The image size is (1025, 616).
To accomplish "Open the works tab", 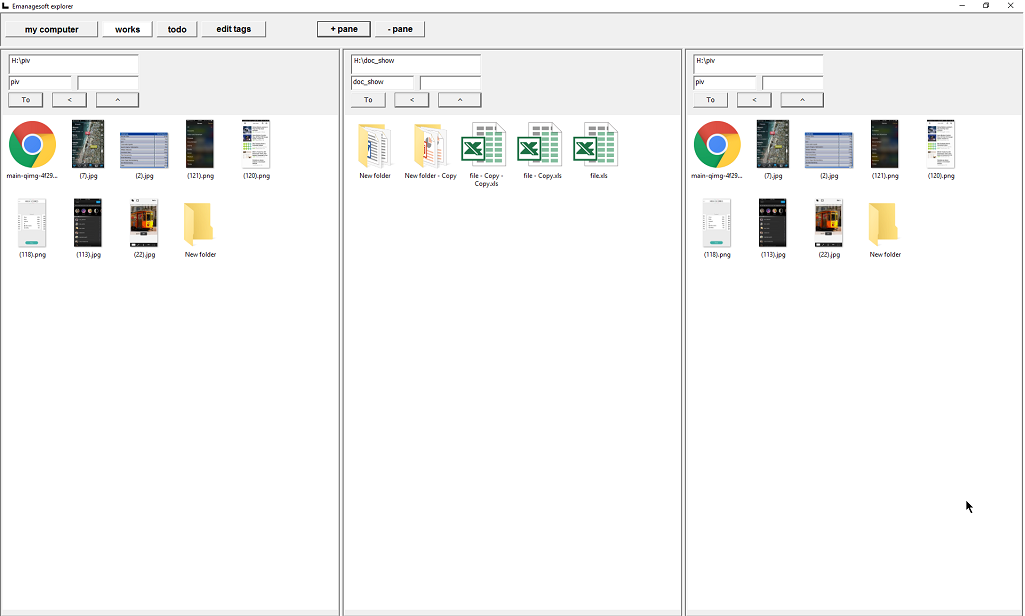I will click(x=127, y=29).
